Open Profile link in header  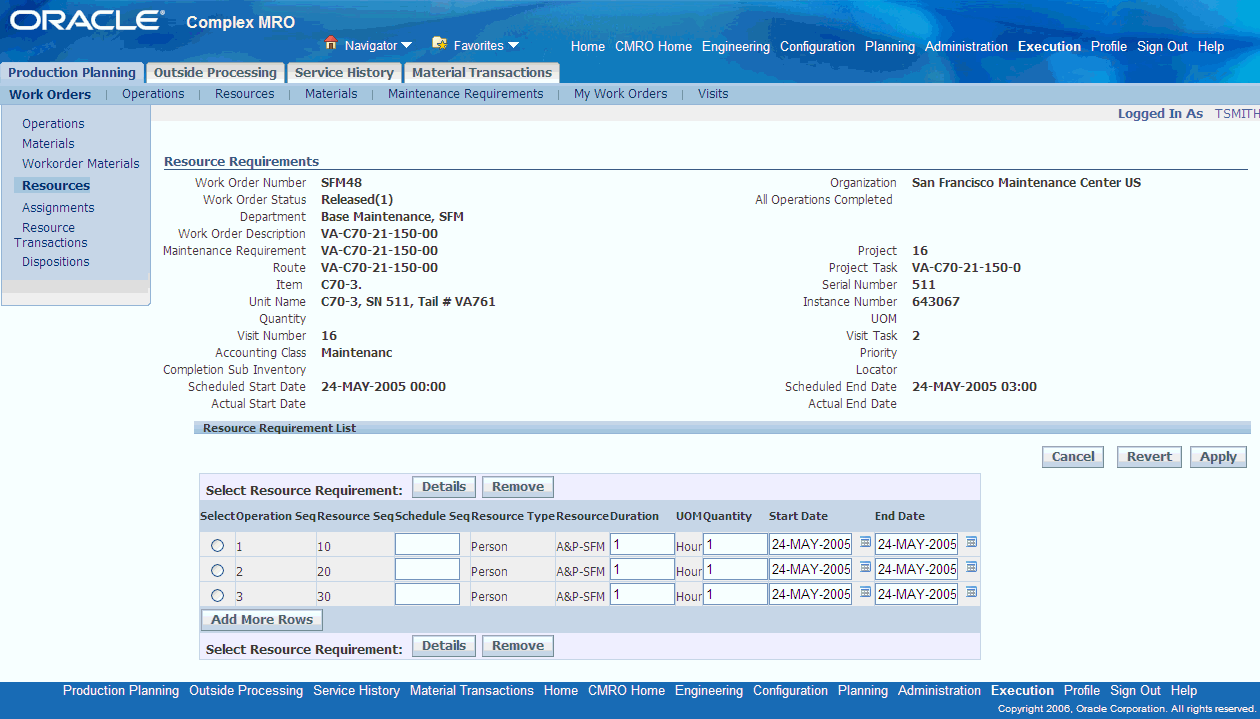[1109, 47]
